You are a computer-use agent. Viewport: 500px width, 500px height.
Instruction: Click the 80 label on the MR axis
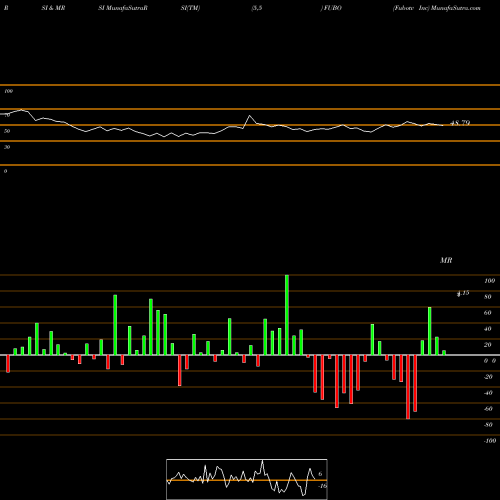pos(488,297)
